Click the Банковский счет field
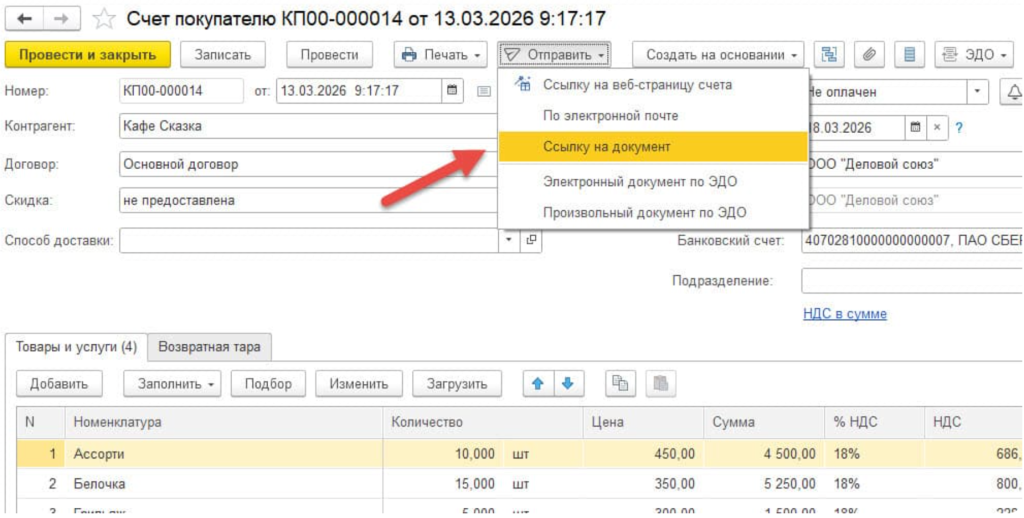This screenshot has height=518, width=1024. [x=912, y=241]
